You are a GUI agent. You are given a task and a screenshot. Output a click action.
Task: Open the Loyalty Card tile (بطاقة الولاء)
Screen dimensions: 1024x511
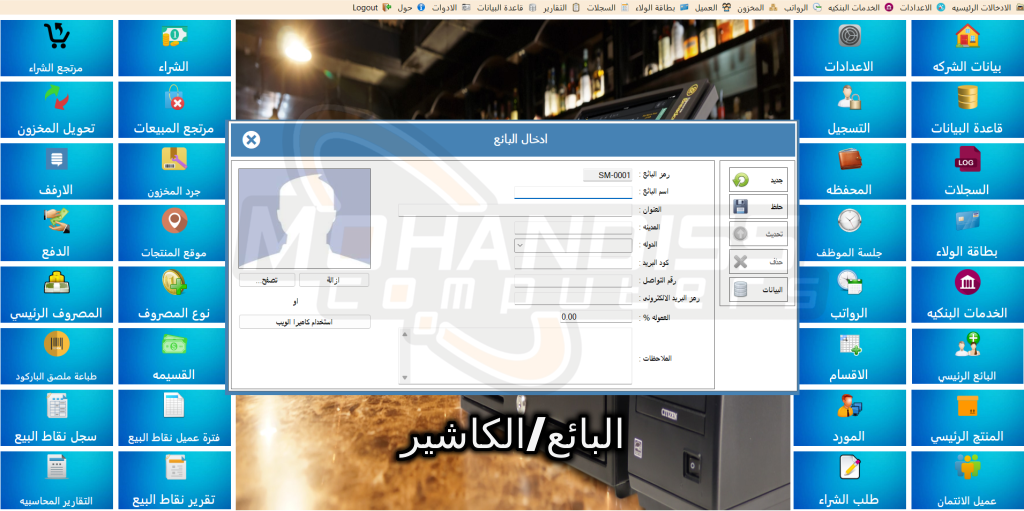click(966, 233)
